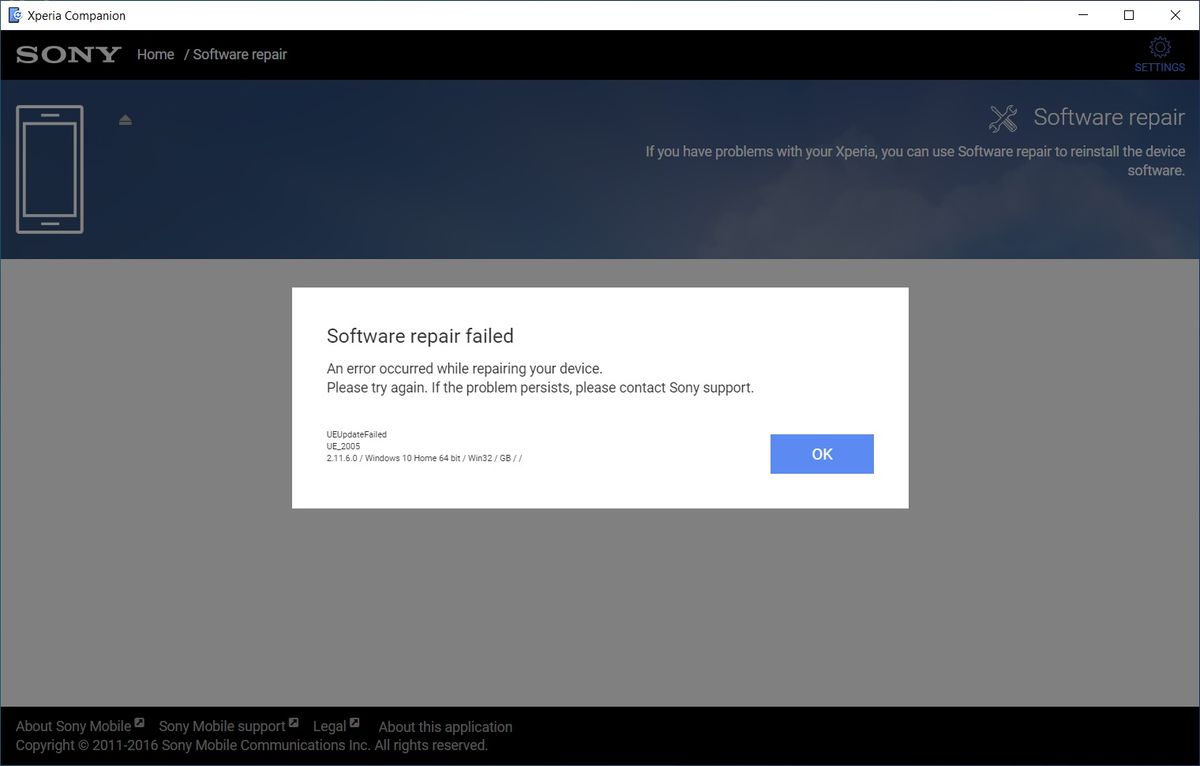Minimize the Xperia Companion window
The image size is (1200, 766).
[1083, 15]
